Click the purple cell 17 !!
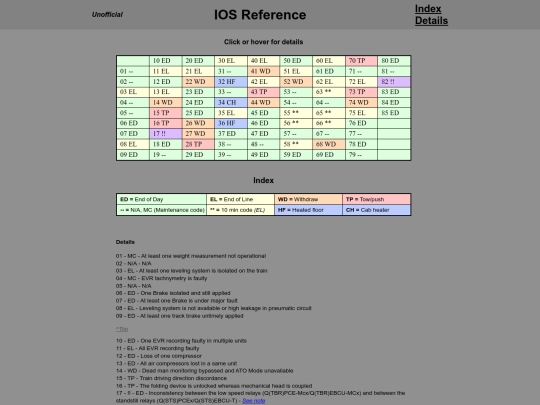This screenshot has height=405, width=540. [166, 134]
